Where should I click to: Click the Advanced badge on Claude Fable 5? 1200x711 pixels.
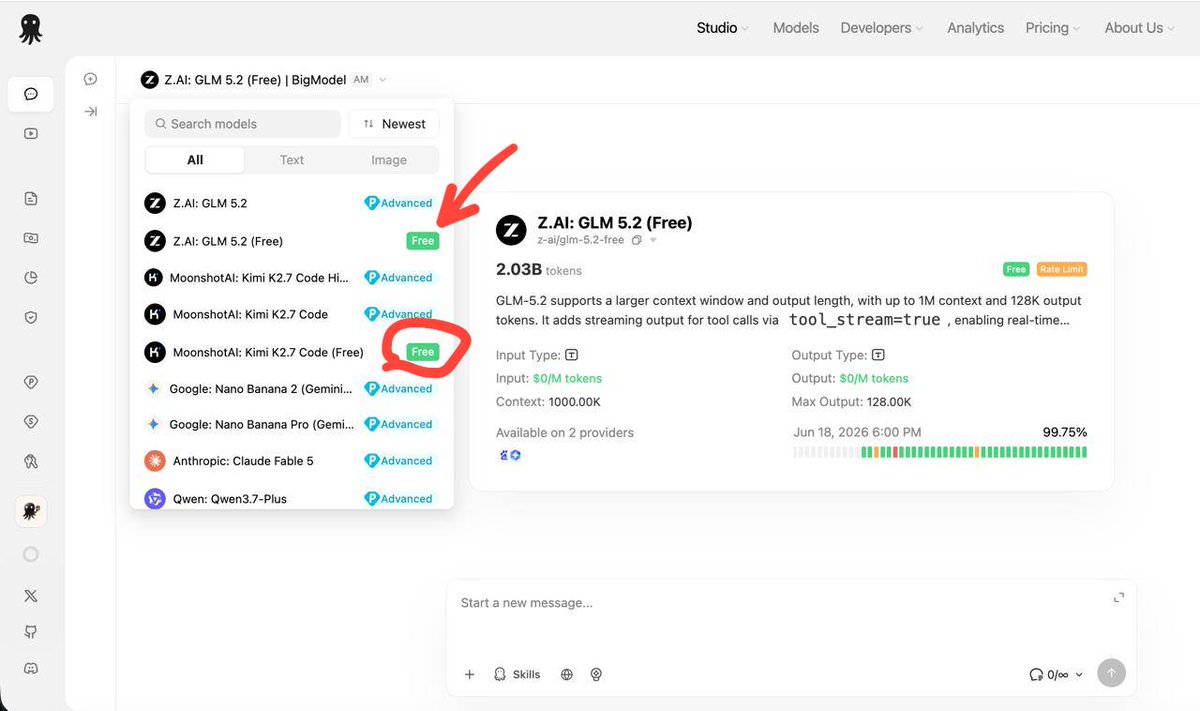pos(398,461)
